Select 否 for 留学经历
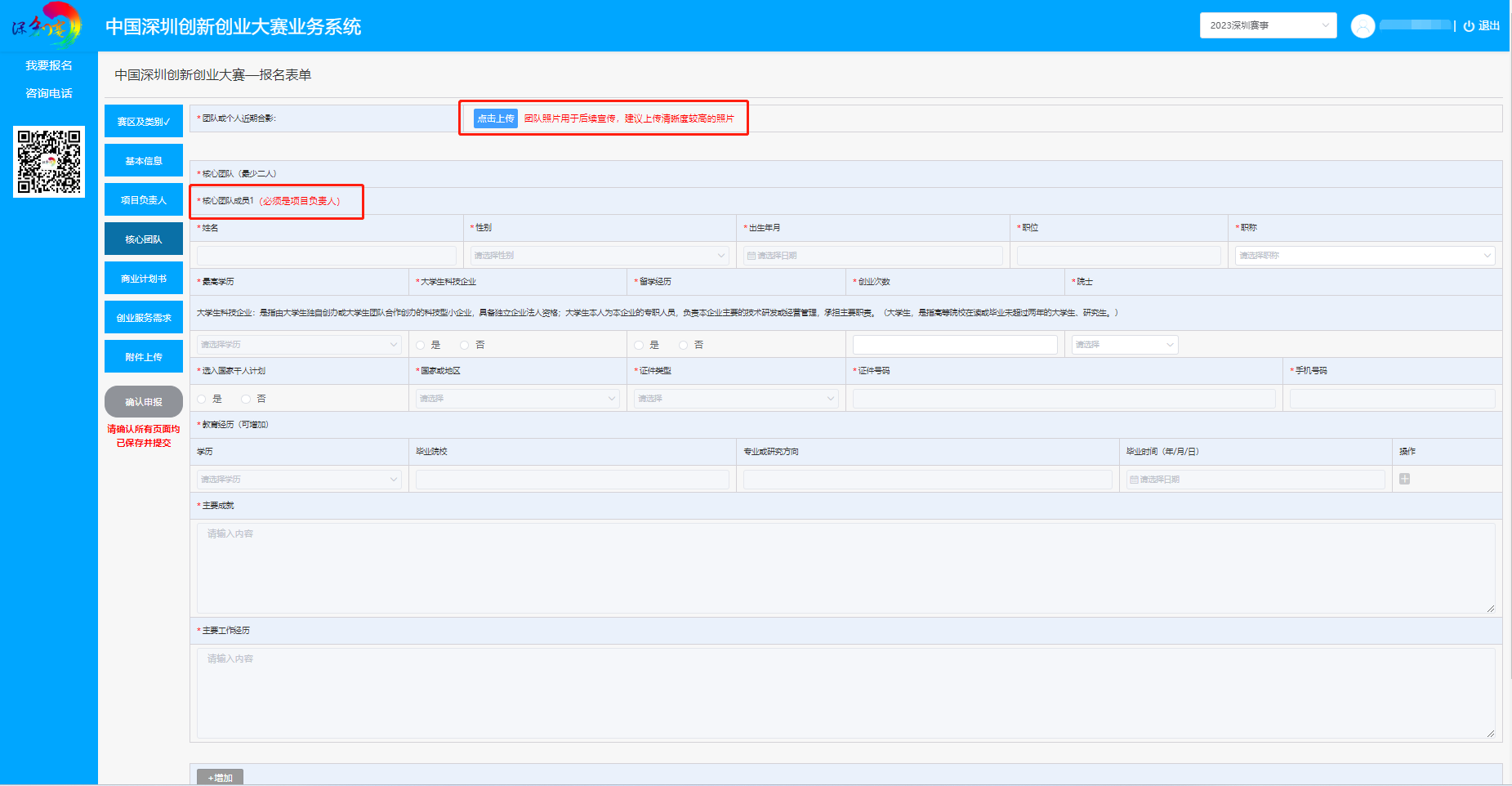Image resolution: width=1512 pixels, height=786 pixels. [x=683, y=345]
